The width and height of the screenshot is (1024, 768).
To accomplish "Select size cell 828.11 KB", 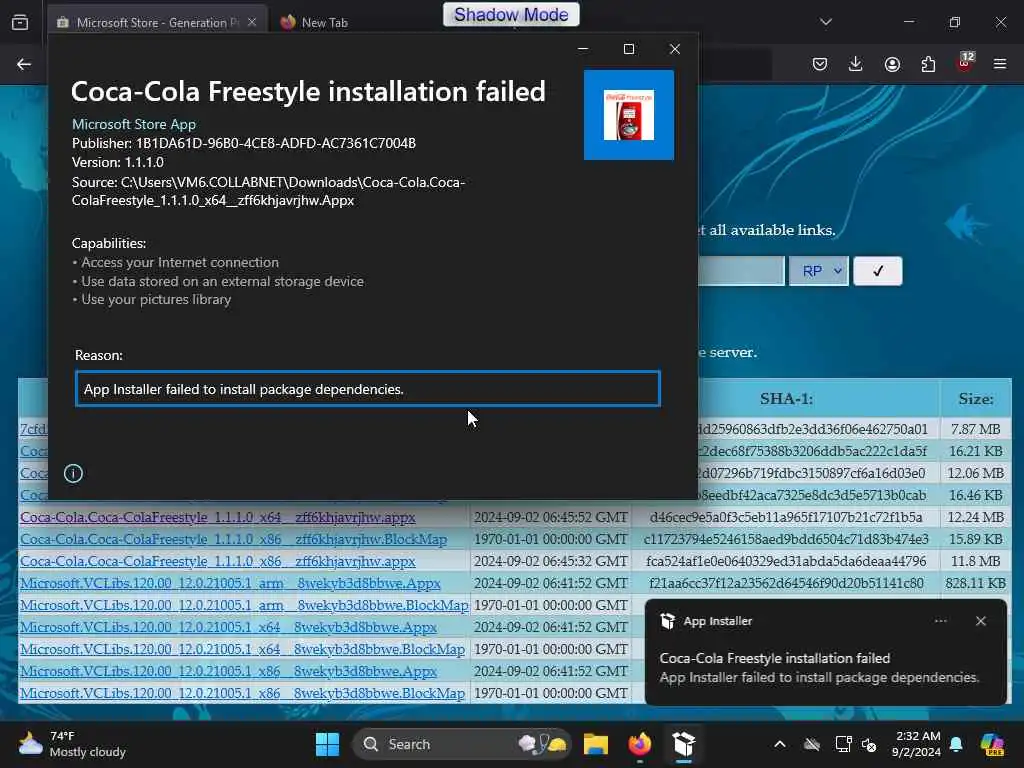I will [976, 583].
